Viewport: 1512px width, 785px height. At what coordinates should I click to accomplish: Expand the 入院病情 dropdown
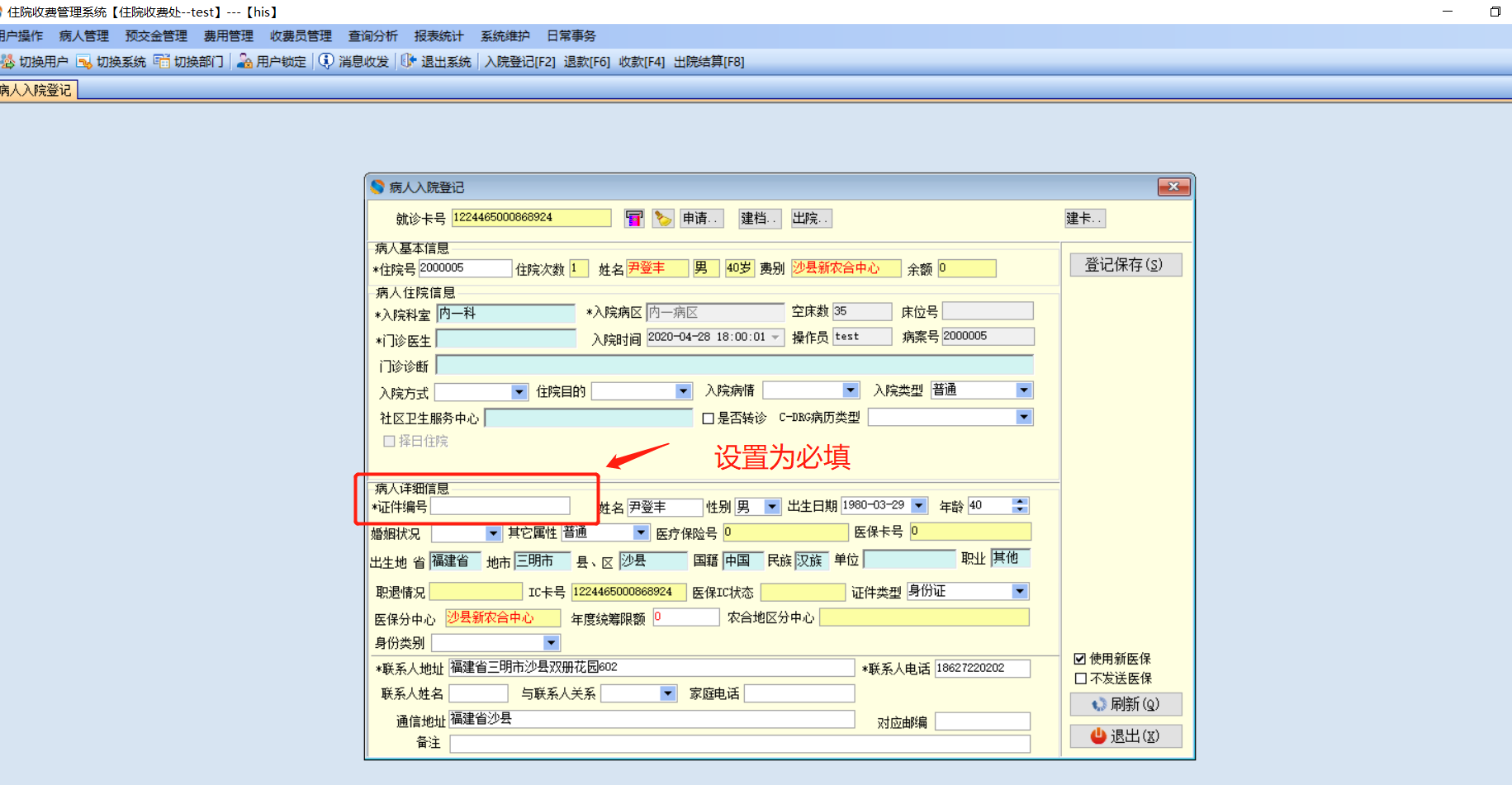pyautogui.click(x=851, y=390)
